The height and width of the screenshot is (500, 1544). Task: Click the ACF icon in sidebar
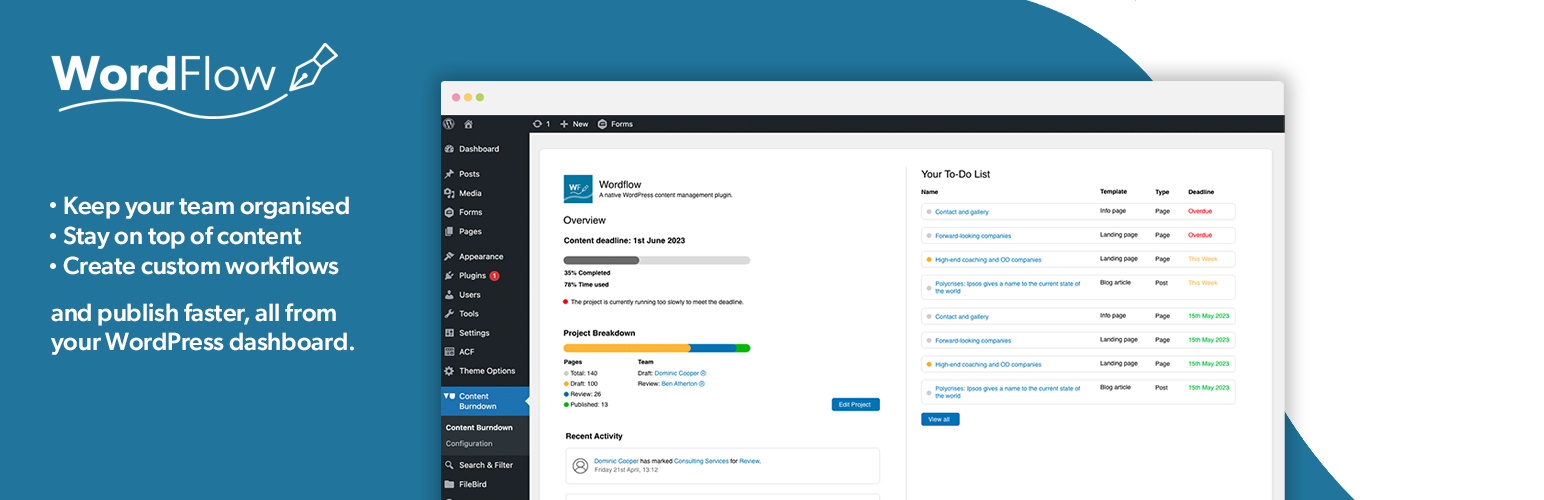[x=449, y=352]
